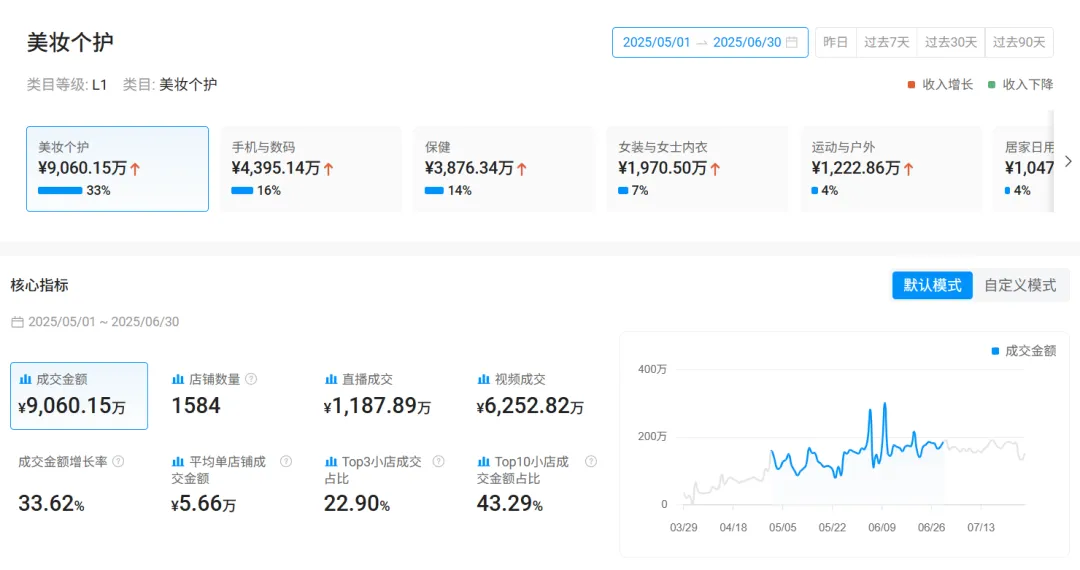Click the 06/09 chart axis label

(x=882, y=527)
